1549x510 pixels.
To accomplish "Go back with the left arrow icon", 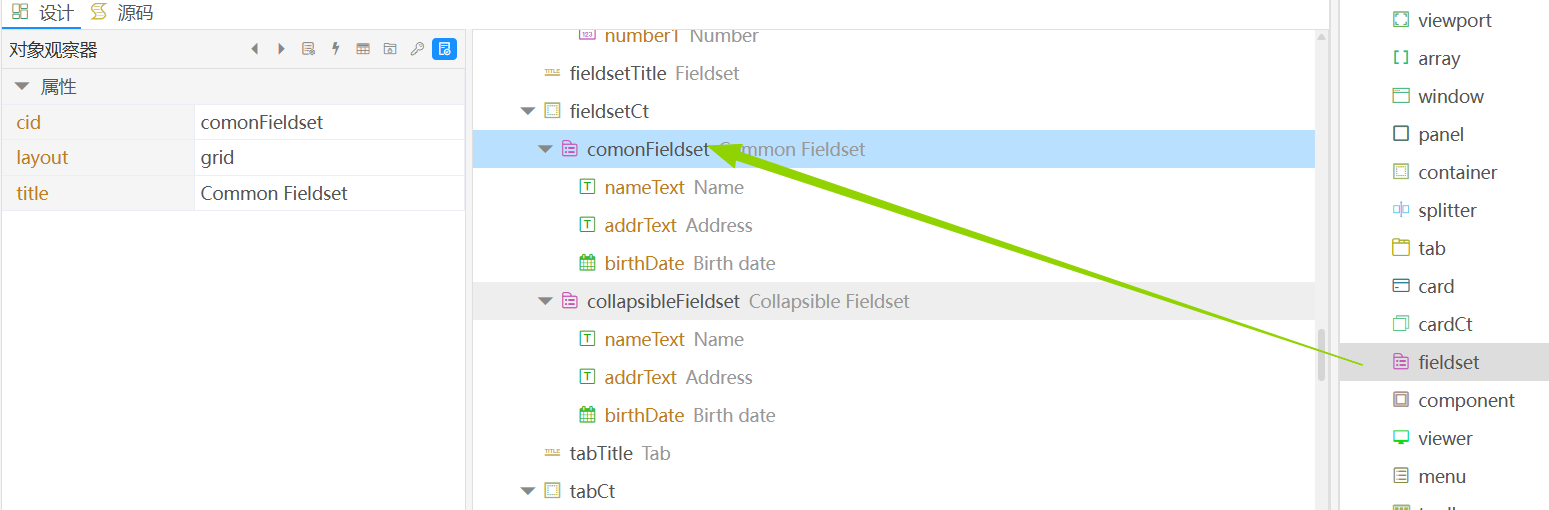I will pos(254,49).
